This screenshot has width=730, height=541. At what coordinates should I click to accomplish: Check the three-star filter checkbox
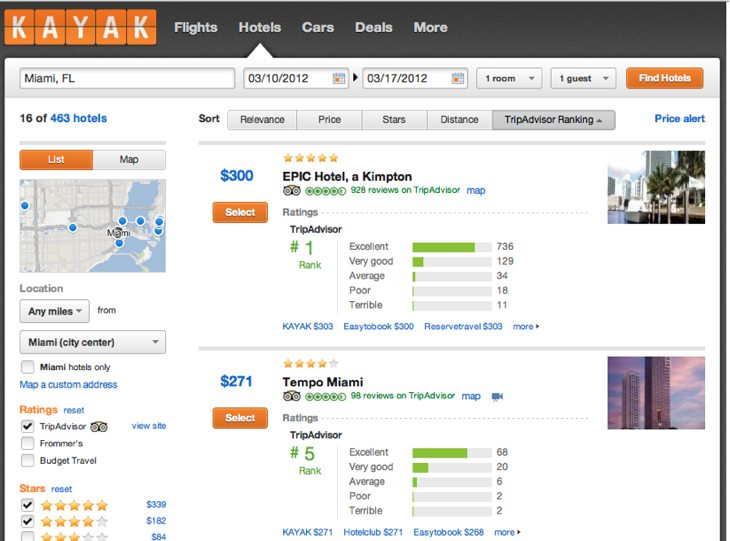(x=27, y=536)
